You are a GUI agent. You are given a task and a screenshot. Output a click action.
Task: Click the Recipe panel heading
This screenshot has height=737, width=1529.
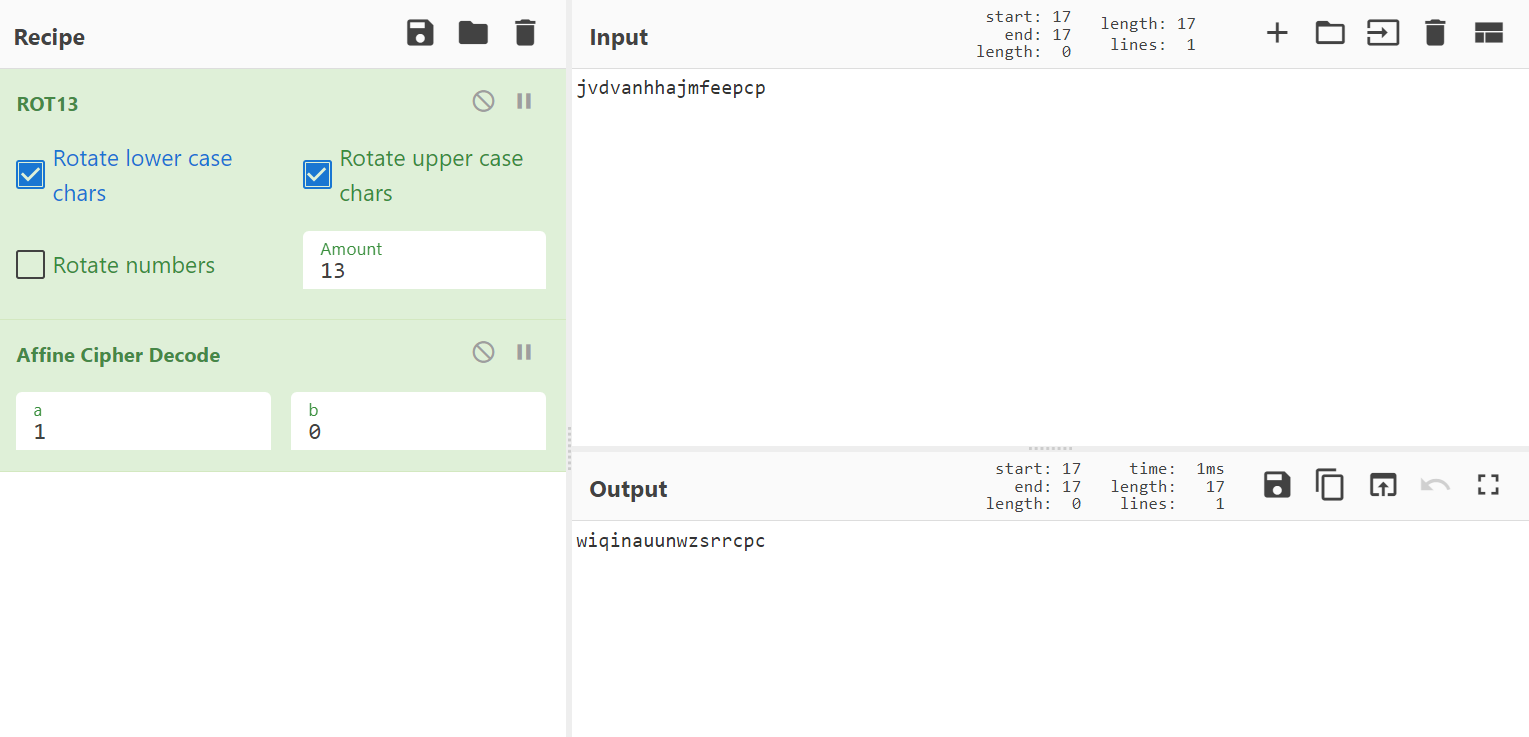[49, 37]
